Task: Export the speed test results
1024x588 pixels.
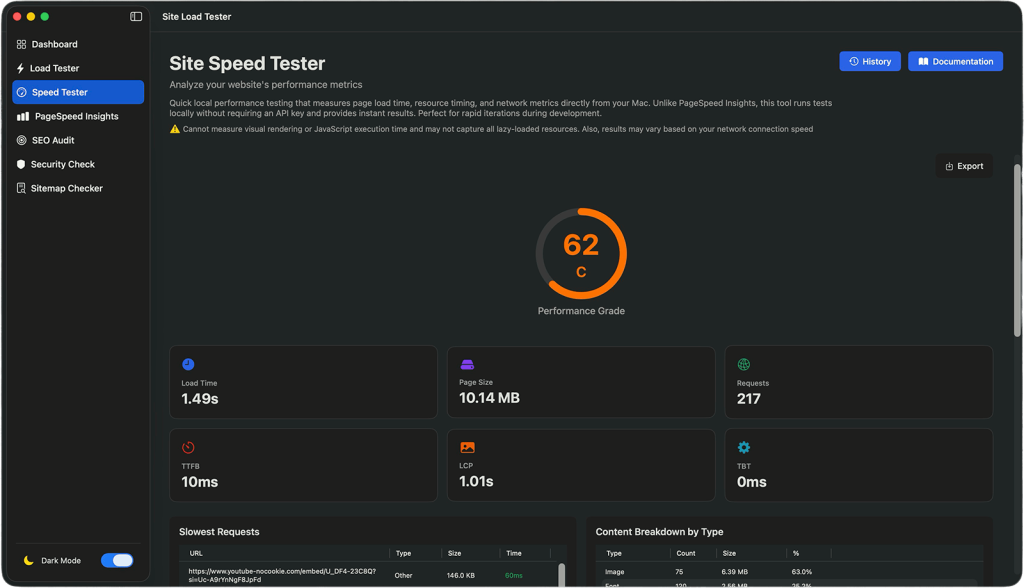Action: (963, 165)
